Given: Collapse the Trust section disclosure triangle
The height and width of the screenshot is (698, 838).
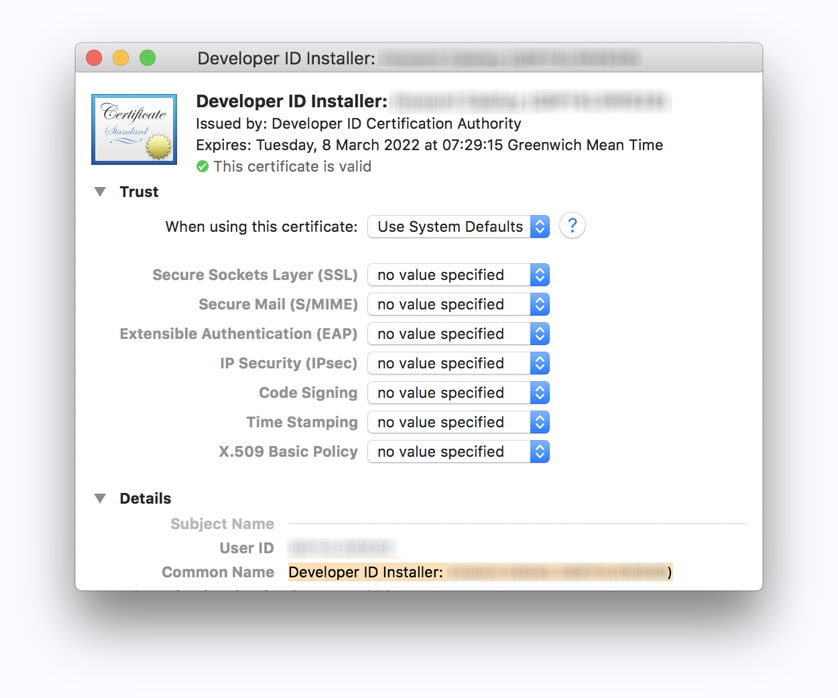Looking at the screenshot, I should coord(99,191).
